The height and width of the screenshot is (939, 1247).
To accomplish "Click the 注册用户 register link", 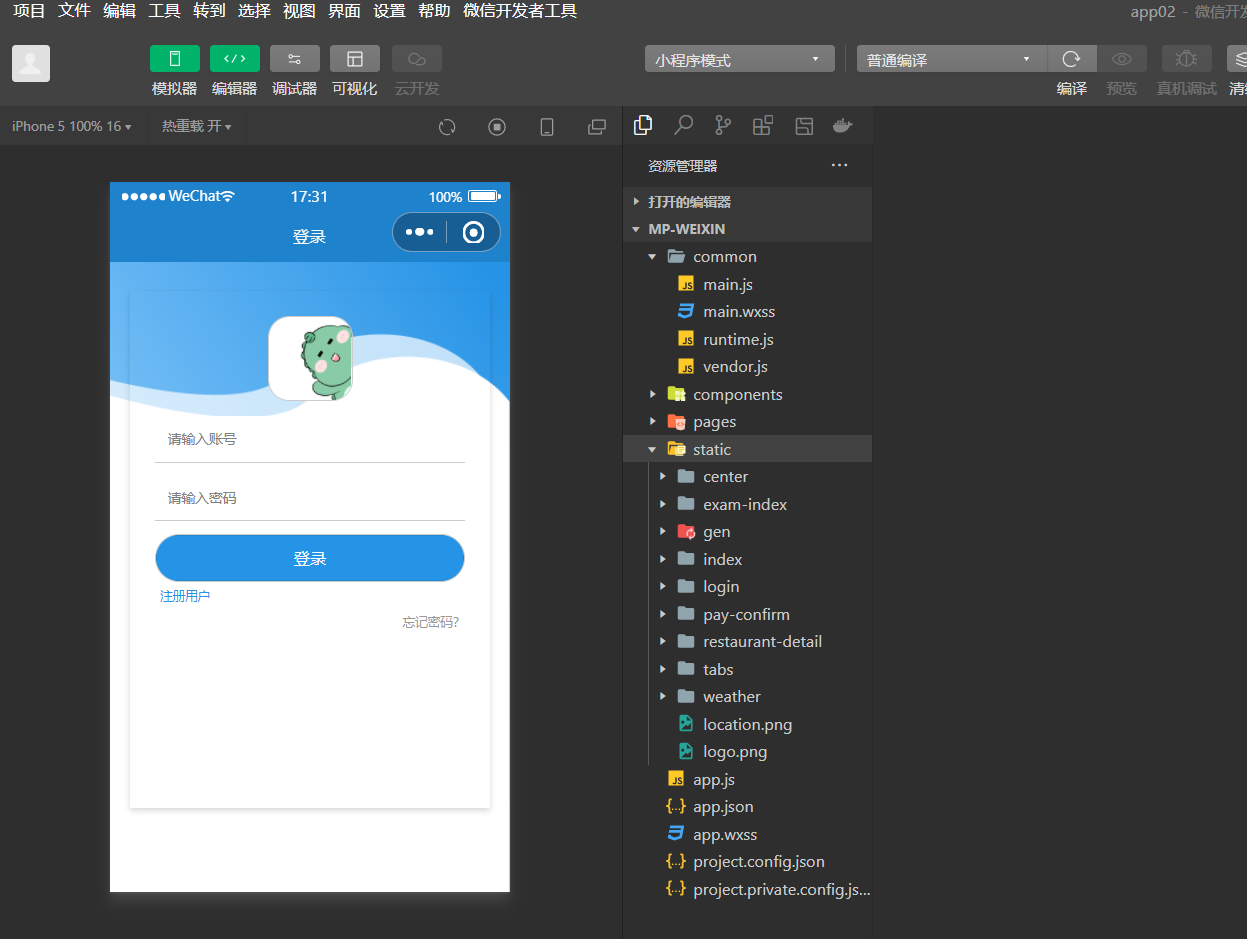I will pos(185,596).
